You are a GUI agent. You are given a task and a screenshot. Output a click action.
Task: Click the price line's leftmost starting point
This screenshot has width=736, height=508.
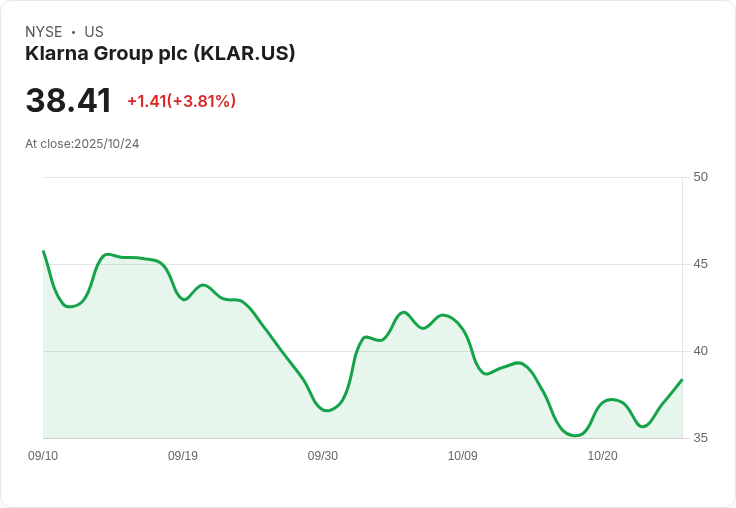[x=44, y=252]
